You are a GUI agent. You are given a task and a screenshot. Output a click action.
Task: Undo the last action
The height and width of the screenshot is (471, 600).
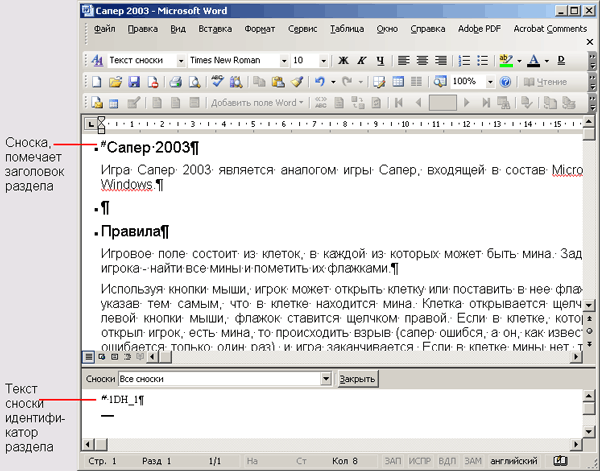(320, 82)
